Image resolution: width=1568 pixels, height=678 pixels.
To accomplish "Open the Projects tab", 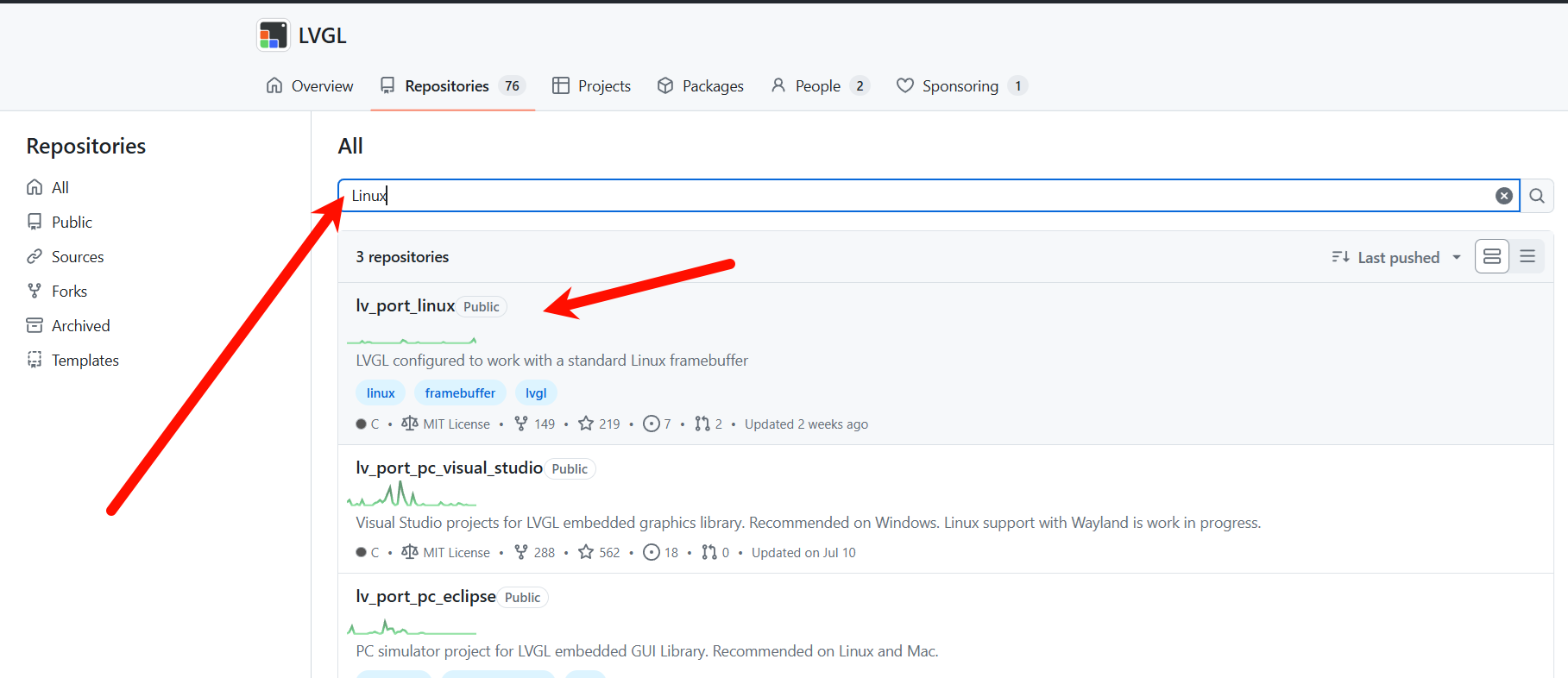I will click(591, 85).
